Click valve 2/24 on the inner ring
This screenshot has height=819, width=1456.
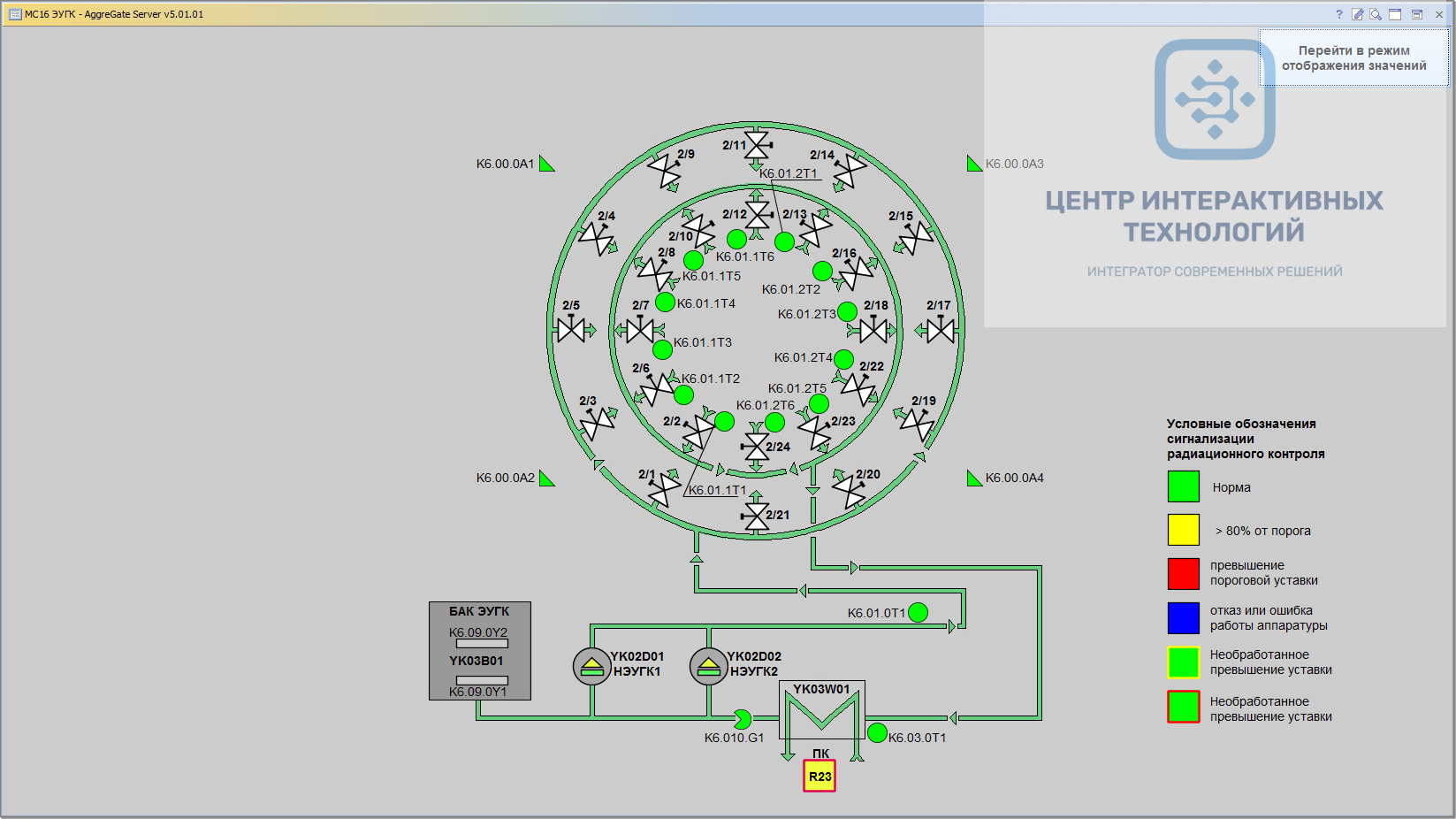(x=757, y=447)
